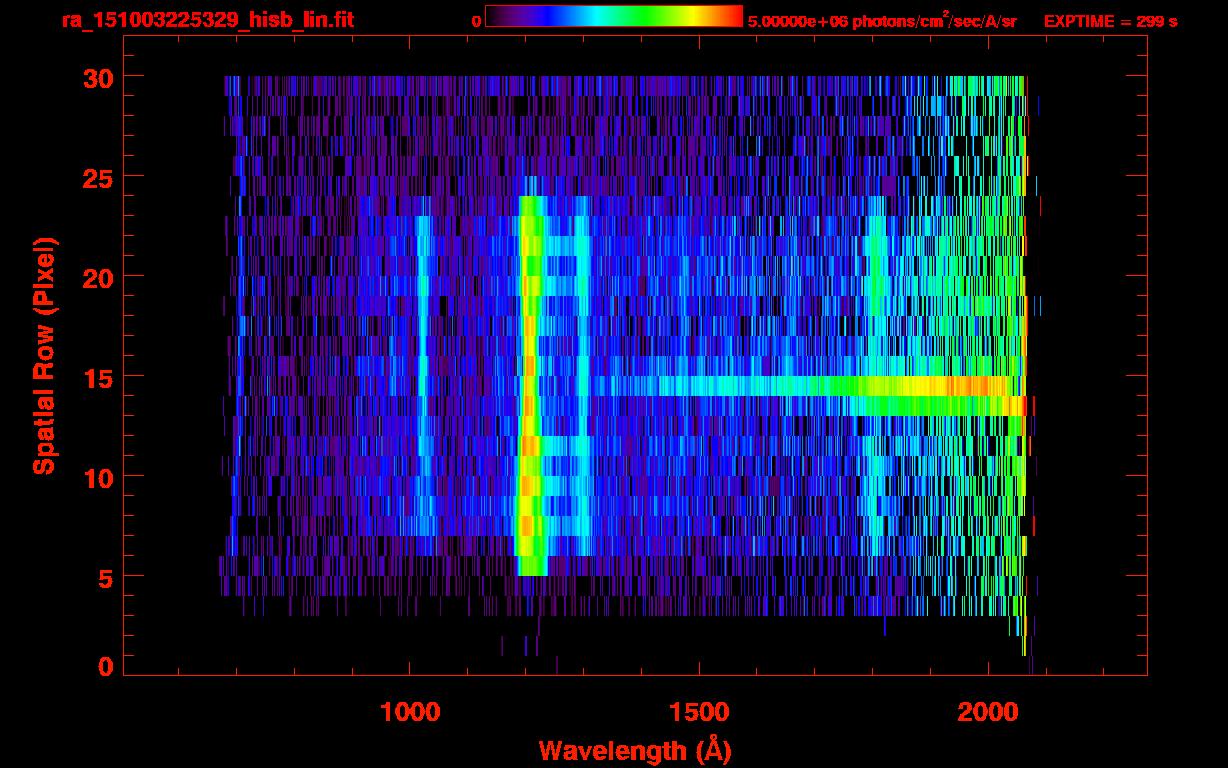The image size is (1228, 768).
Task: Click the EXPTIME = 299 s label
Action: pyautogui.click(x=1110, y=21)
